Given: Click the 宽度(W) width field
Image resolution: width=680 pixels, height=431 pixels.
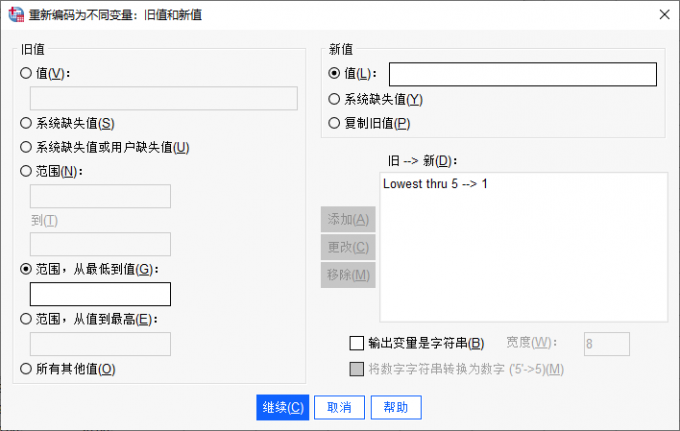Looking at the screenshot, I should tap(607, 344).
